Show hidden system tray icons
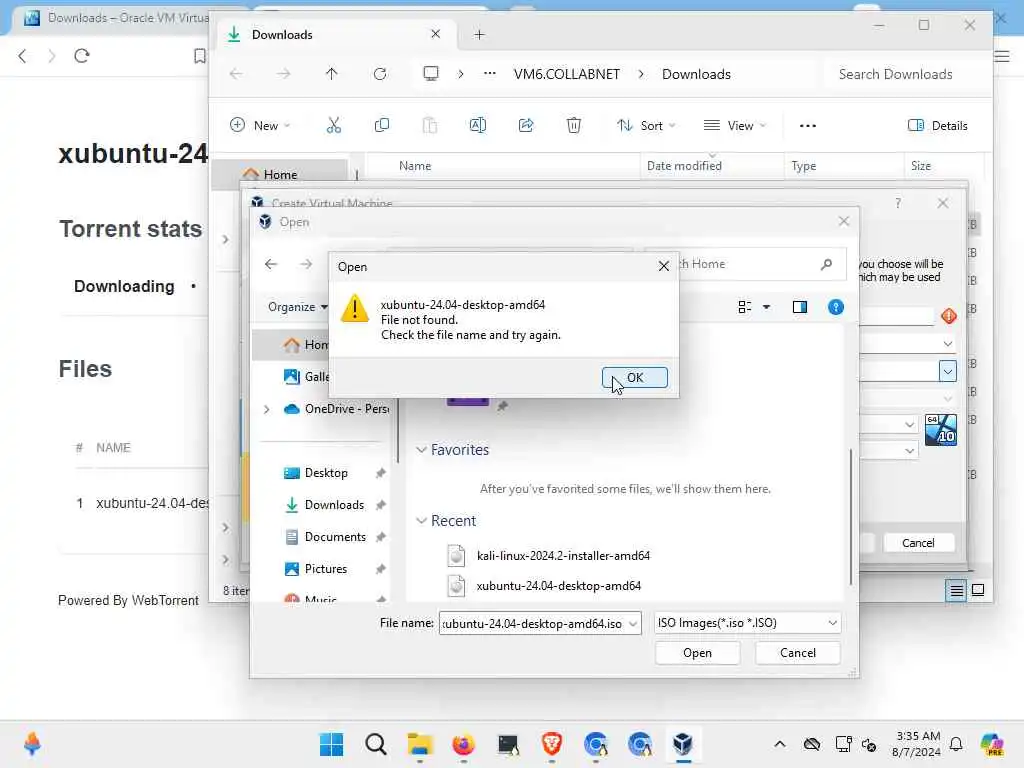This screenshot has height=768, width=1024. [780, 744]
